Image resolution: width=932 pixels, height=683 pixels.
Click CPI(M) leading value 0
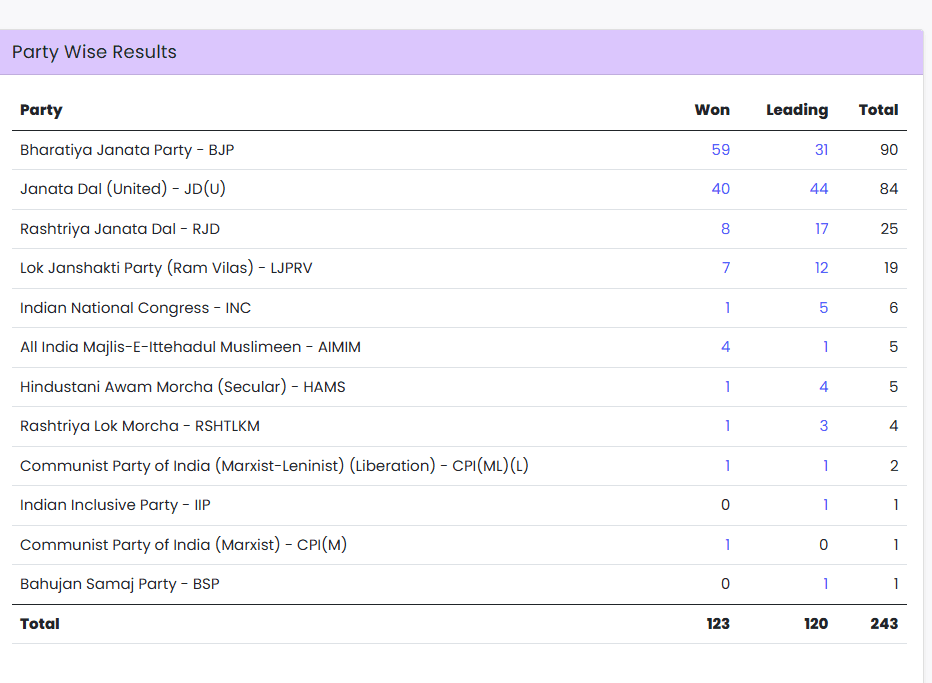823,545
